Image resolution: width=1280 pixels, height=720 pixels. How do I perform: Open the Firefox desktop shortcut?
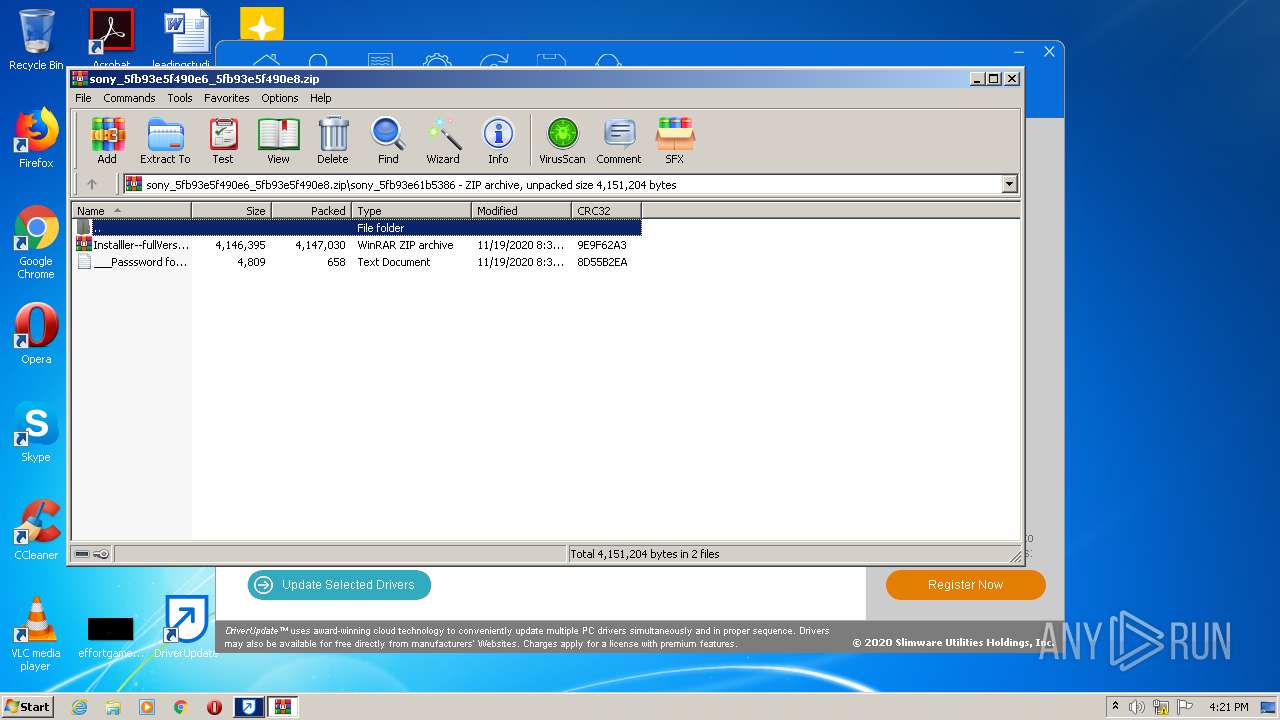click(x=36, y=138)
